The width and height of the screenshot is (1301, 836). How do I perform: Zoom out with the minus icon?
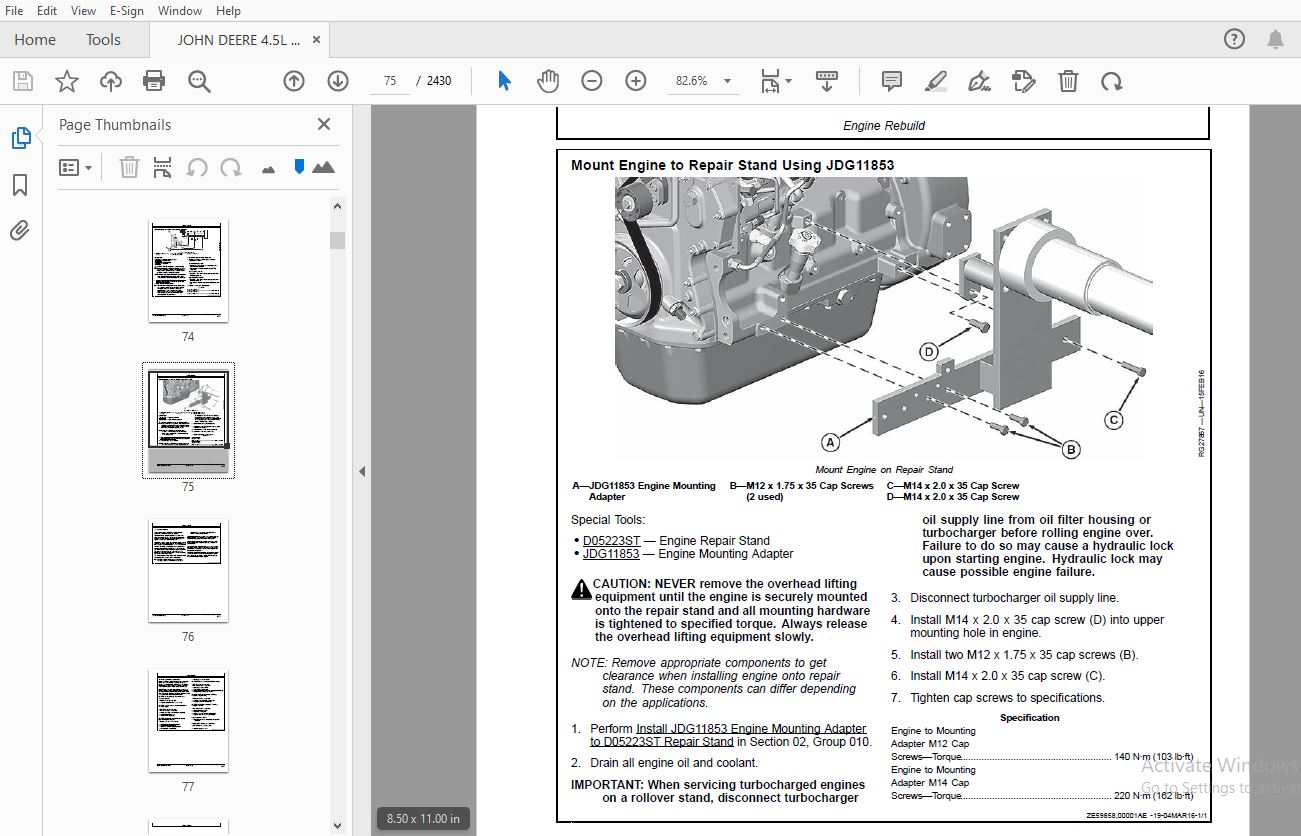592,81
